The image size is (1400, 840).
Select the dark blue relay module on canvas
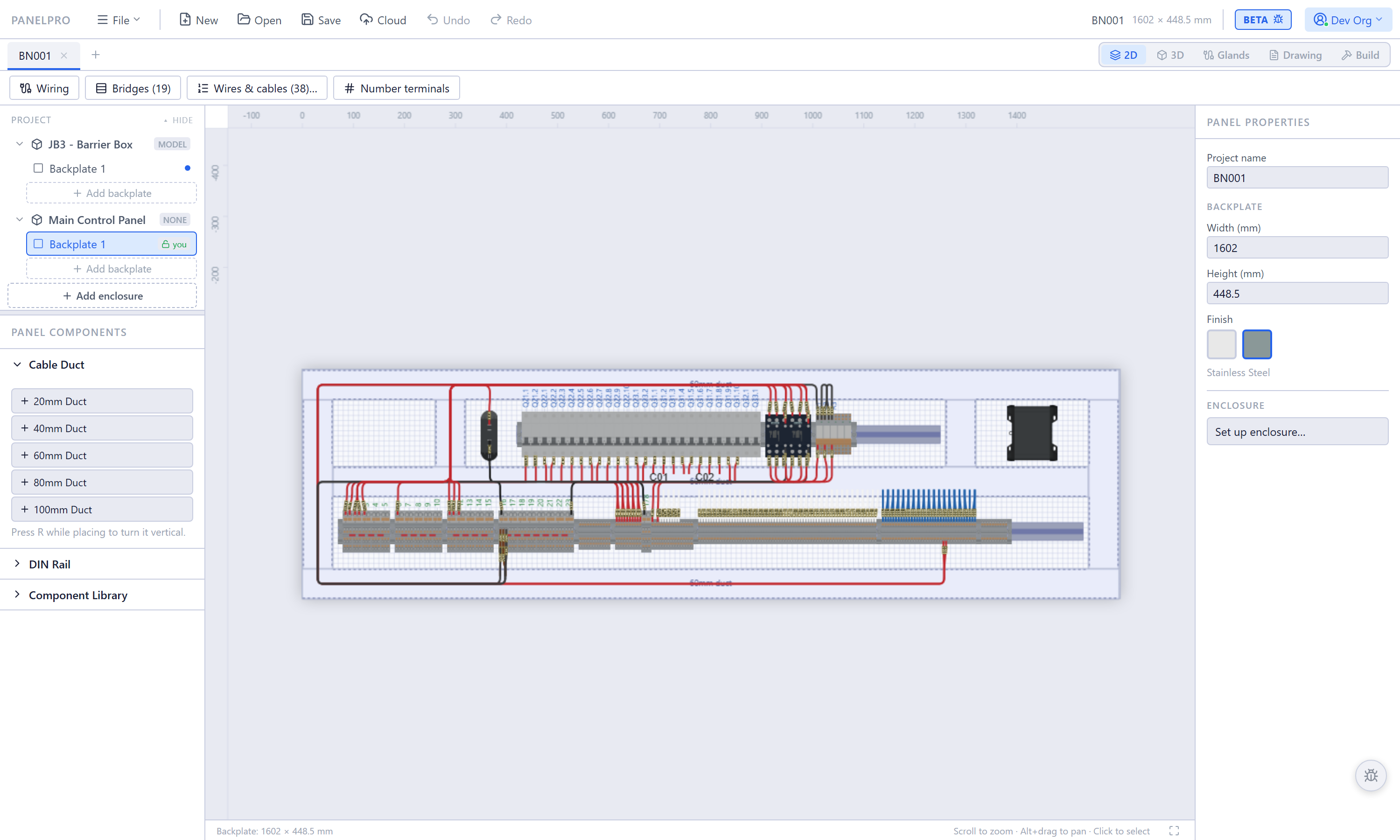click(788, 435)
